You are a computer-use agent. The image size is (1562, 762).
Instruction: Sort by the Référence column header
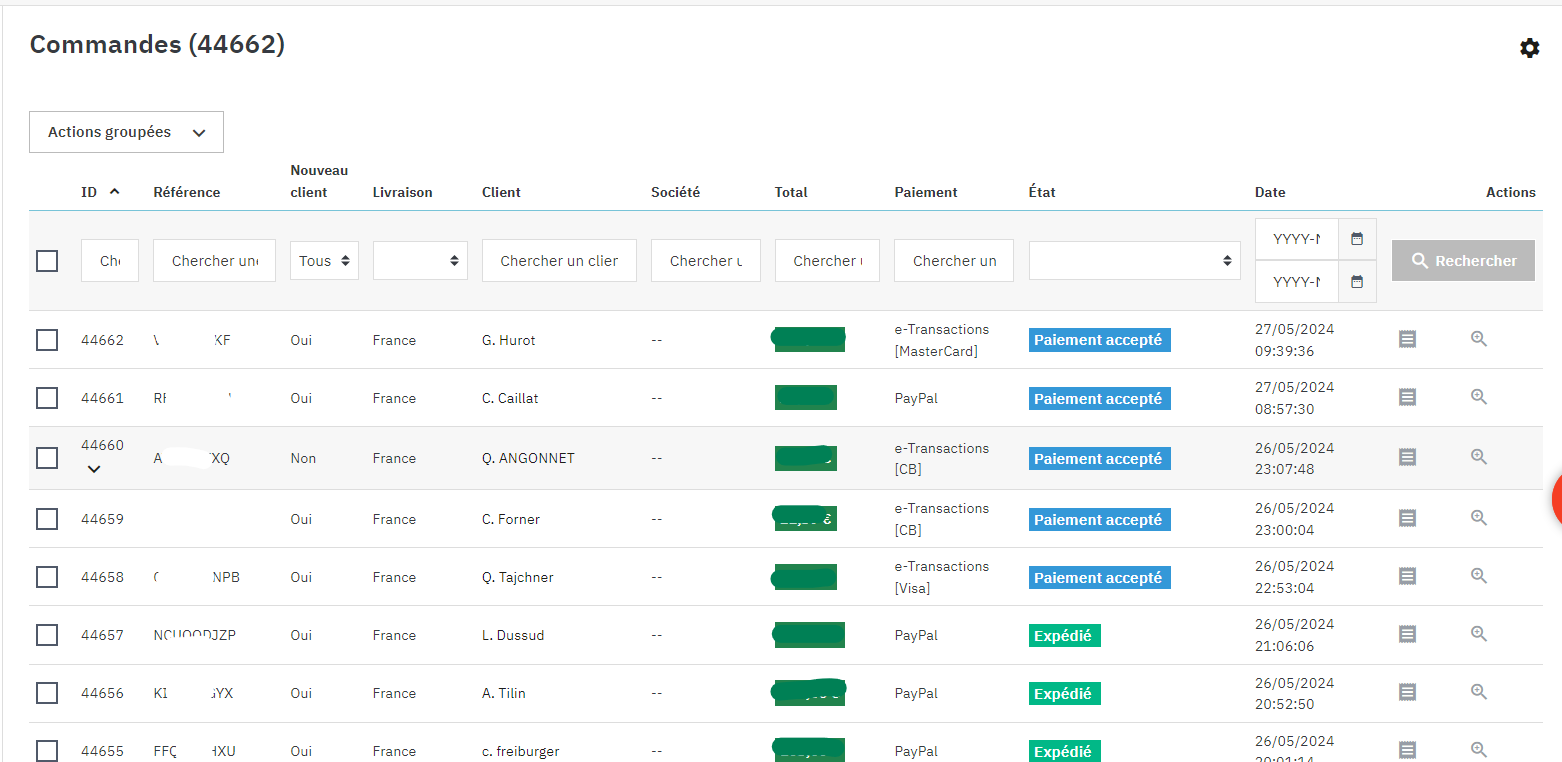(187, 192)
